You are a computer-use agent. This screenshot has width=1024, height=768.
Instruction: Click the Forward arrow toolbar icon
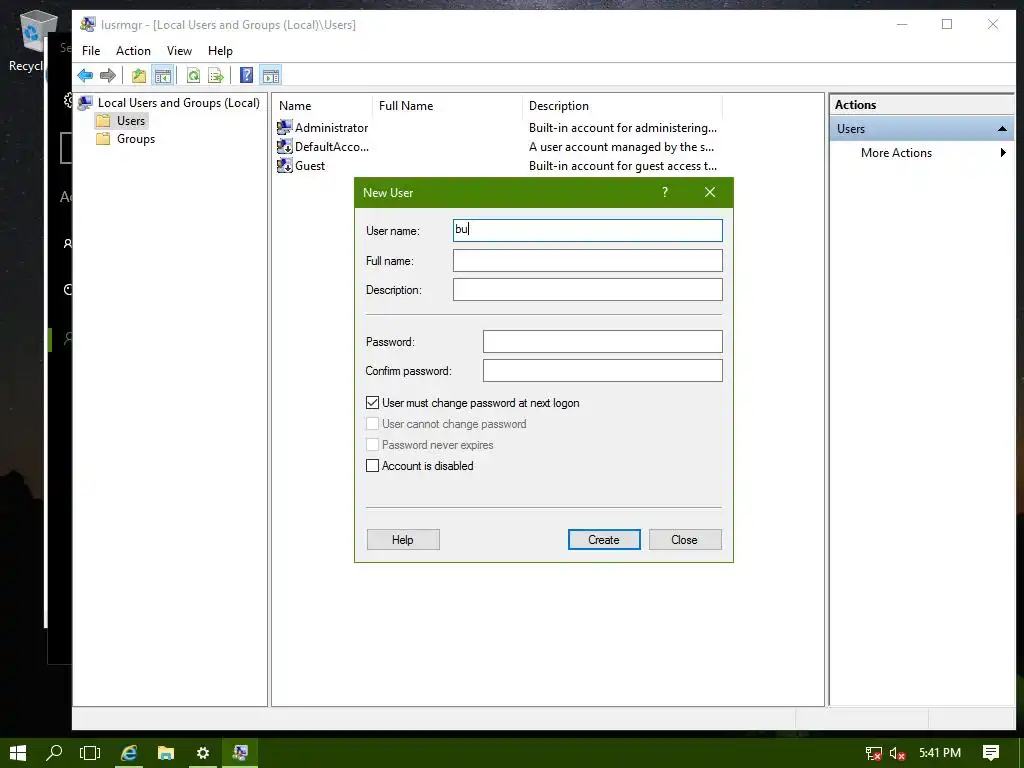[108, 75]
